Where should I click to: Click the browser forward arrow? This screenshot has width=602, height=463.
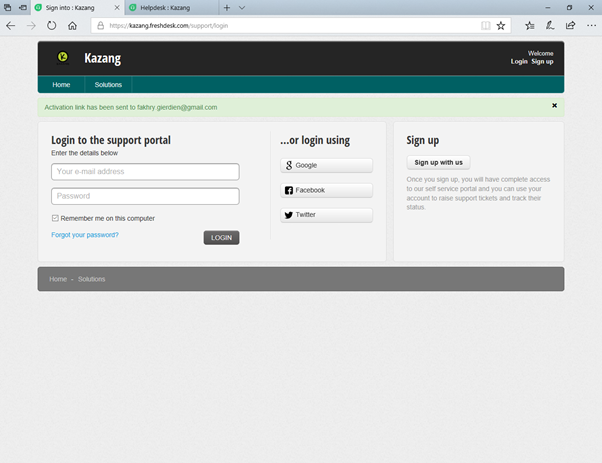point(31,26)
